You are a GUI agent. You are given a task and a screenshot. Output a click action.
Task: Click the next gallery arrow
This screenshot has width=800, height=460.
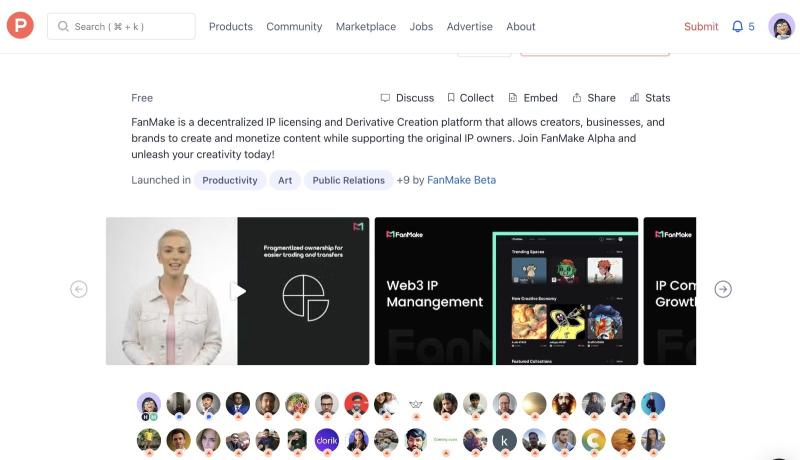coord(723,289)
